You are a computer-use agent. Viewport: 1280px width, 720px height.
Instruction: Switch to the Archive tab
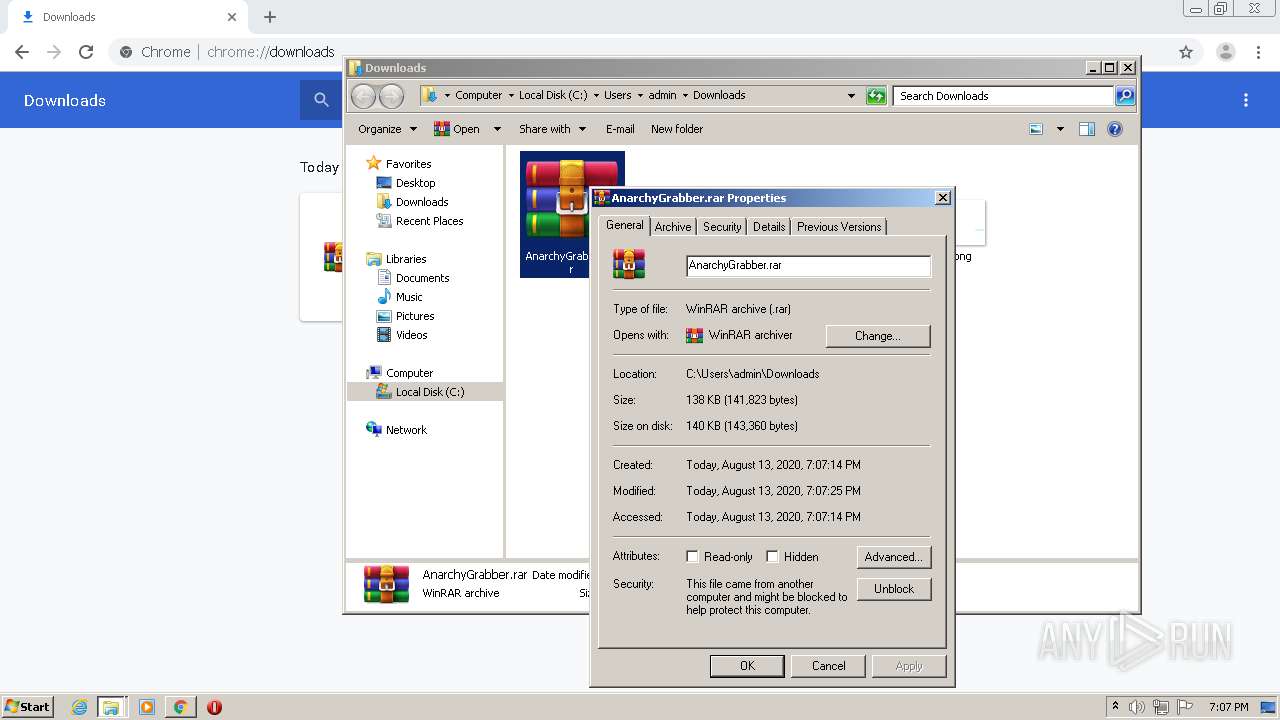tap(673, 227)
